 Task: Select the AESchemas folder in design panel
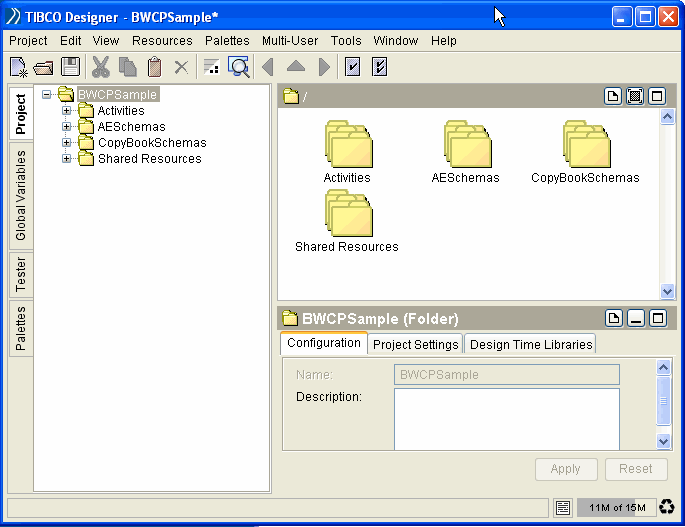point(466,152)
